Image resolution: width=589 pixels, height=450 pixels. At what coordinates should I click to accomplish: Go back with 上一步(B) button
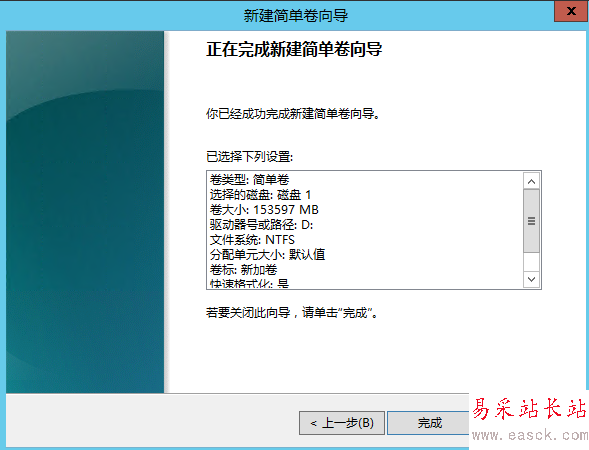click(342, 423)
